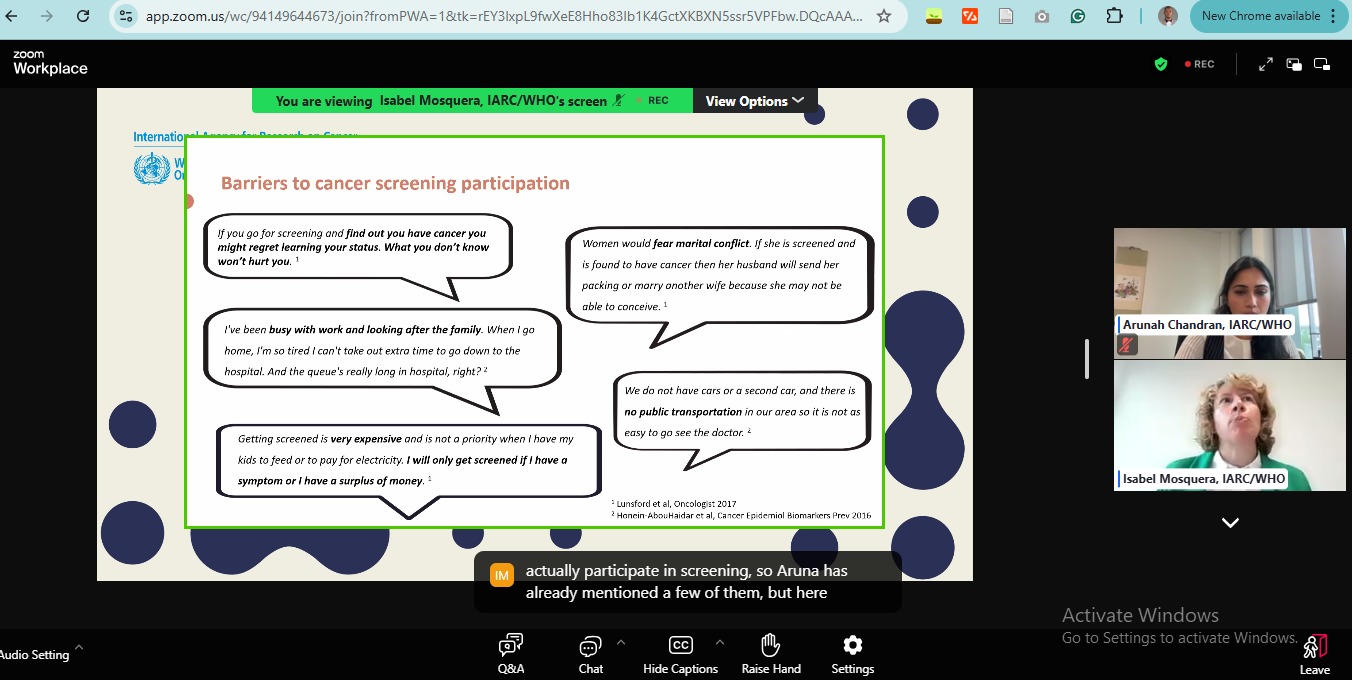Open Zoom Settings gear
1352x680 pixels.
pyautogui.click(x=852, y=654)
